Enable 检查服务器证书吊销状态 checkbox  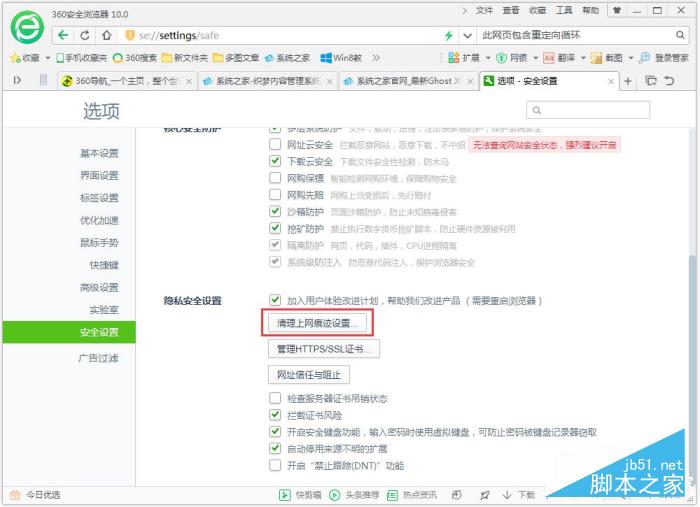click(275, 398)
